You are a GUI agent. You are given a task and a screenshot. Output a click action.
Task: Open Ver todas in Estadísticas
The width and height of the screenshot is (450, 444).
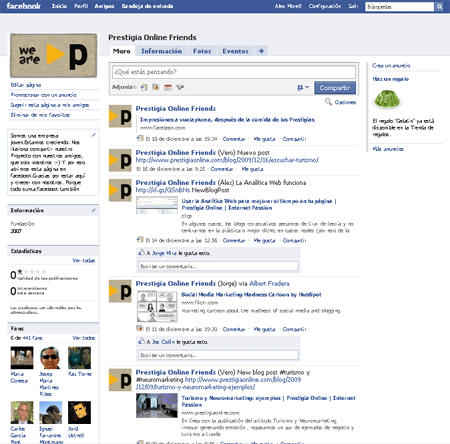click(84, 260)
